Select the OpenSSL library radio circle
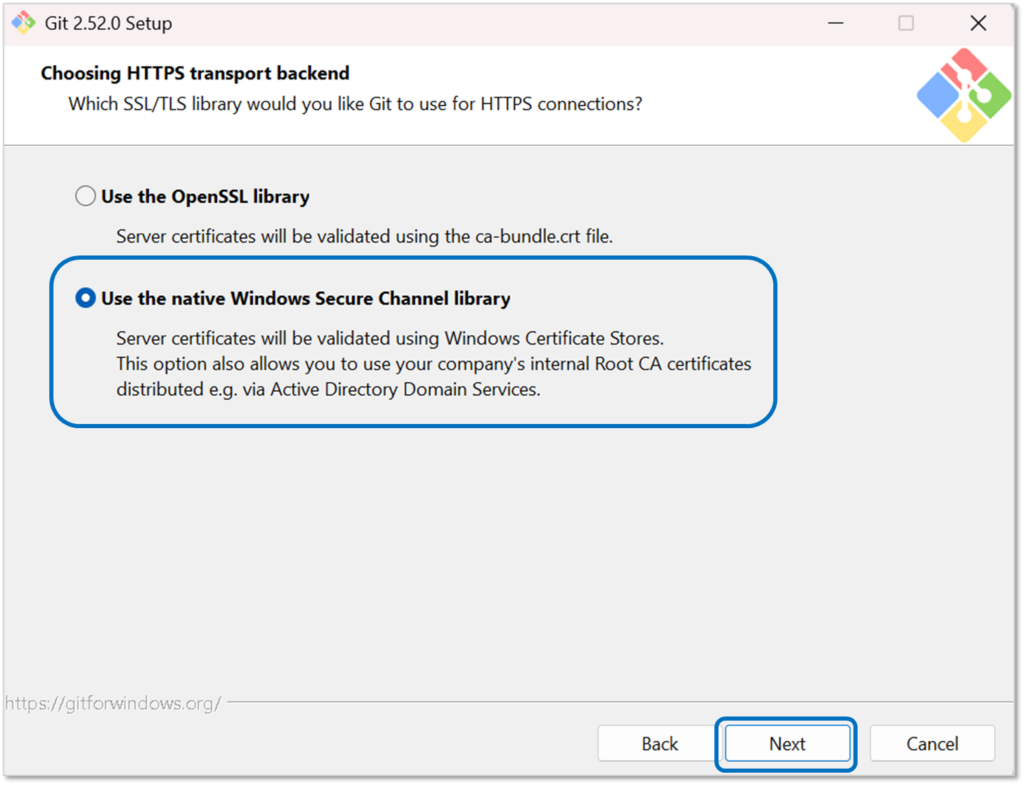Screen dimensions: 1024x785 (86, 197)
